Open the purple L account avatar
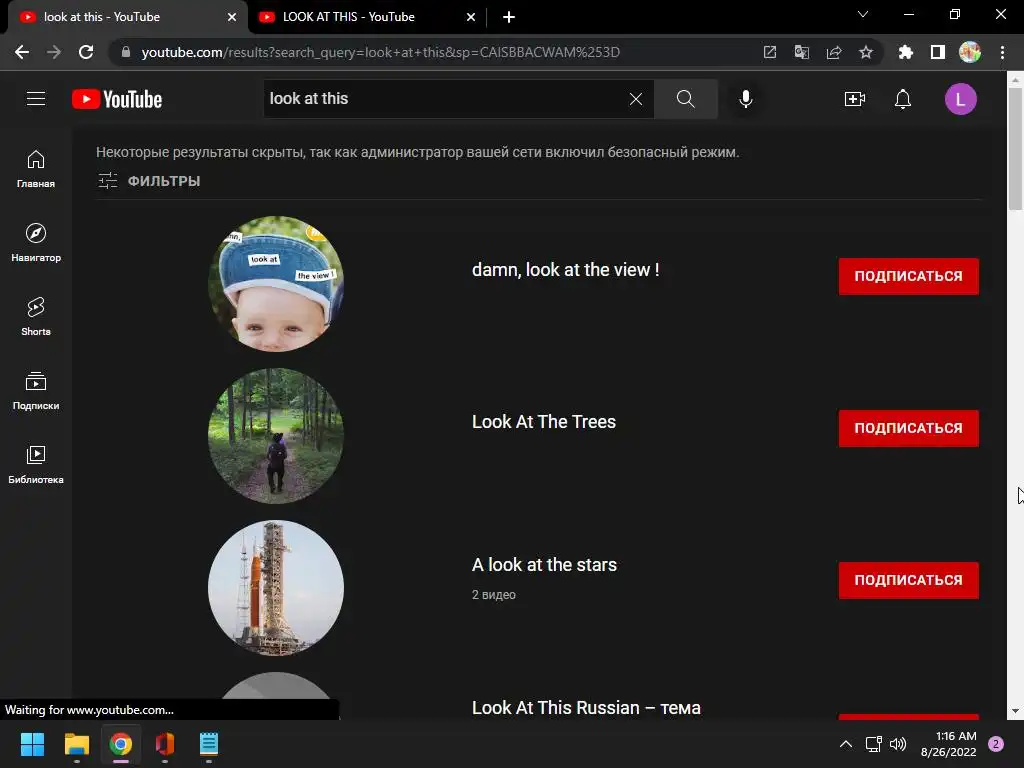This screenshot has height=768, width=1024. coord(961,99)
